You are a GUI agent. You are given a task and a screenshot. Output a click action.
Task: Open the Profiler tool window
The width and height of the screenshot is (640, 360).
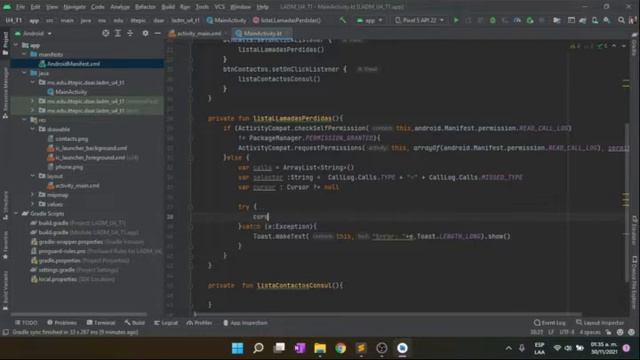pyautogui.click(x=199, y=323)
